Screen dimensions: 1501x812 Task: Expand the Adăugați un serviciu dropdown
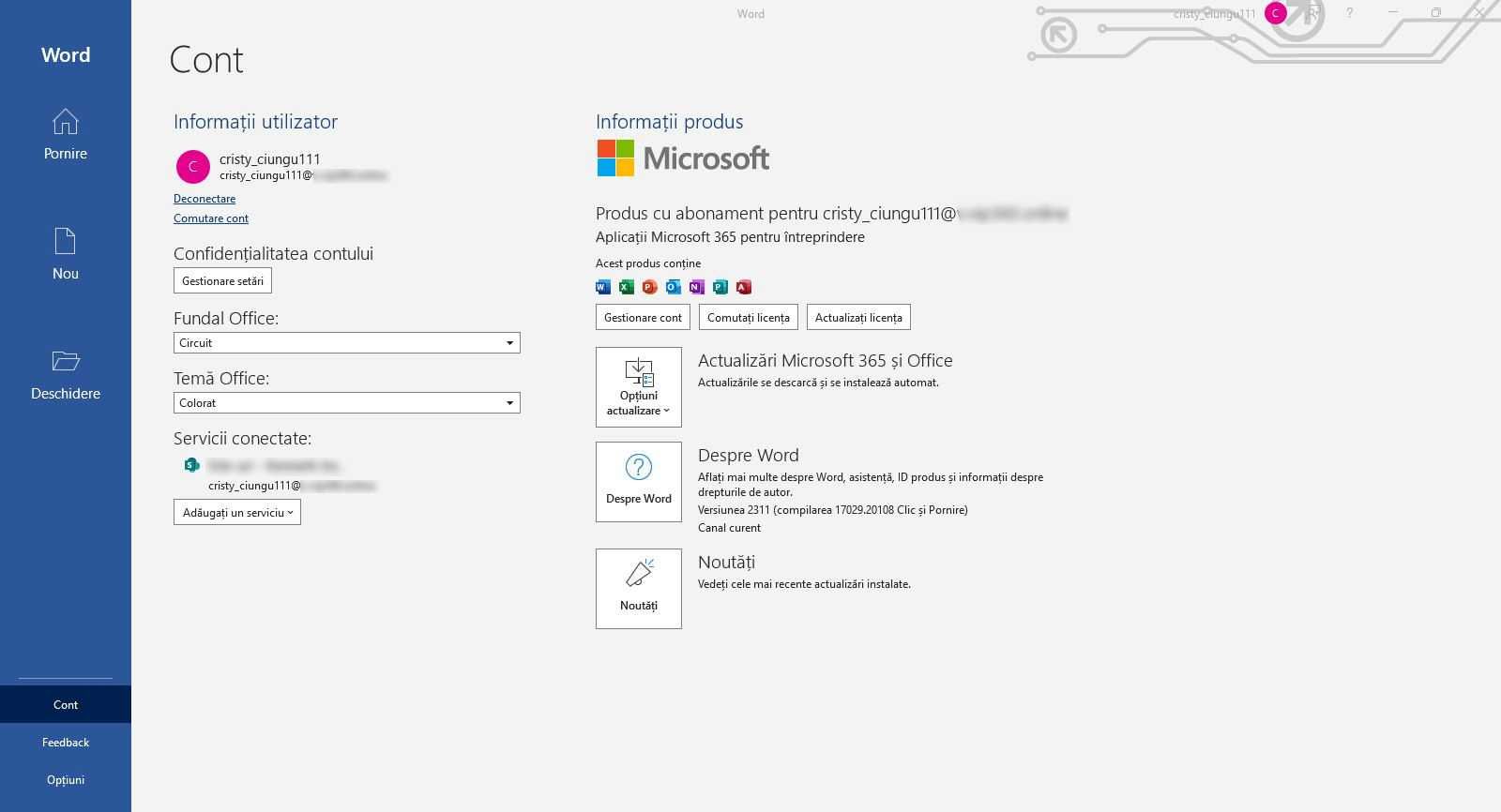point(237,512)
